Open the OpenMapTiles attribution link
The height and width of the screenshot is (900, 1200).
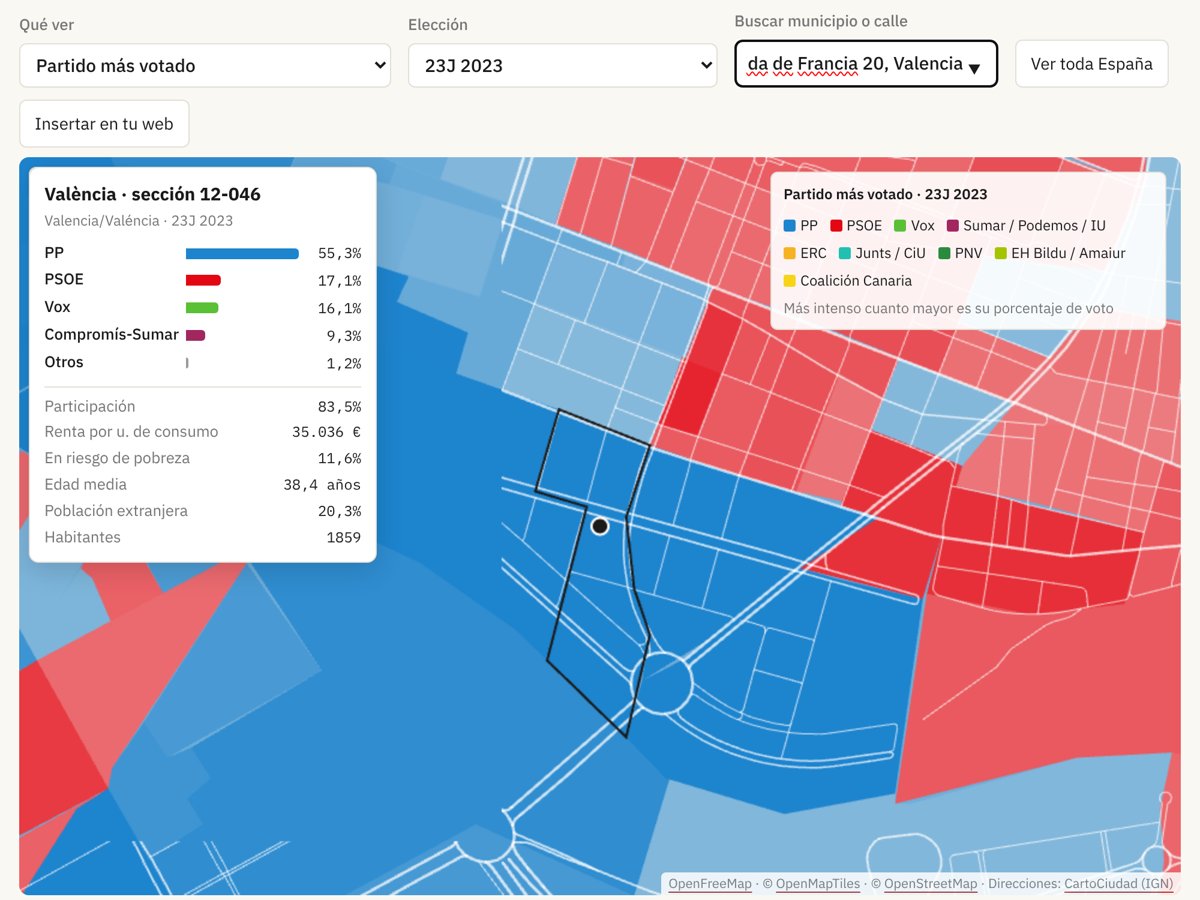pos(818,883)
